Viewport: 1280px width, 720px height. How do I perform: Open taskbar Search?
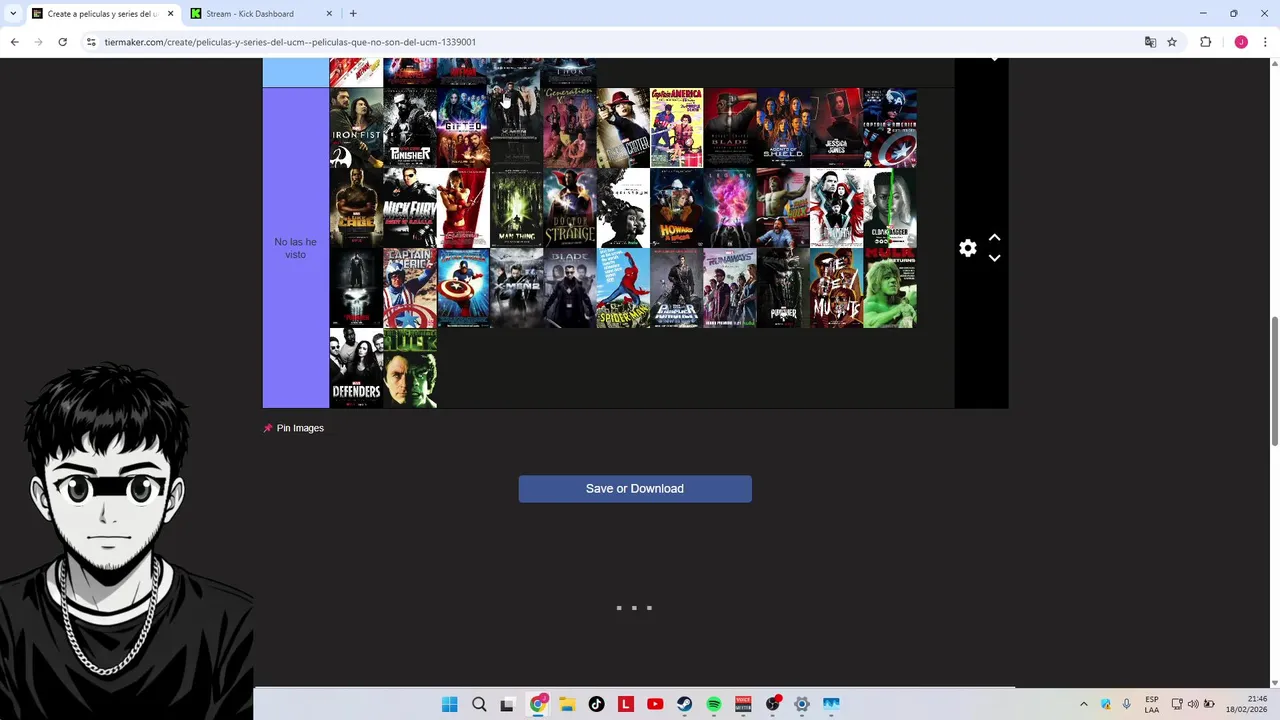click(x=479, y=704)
